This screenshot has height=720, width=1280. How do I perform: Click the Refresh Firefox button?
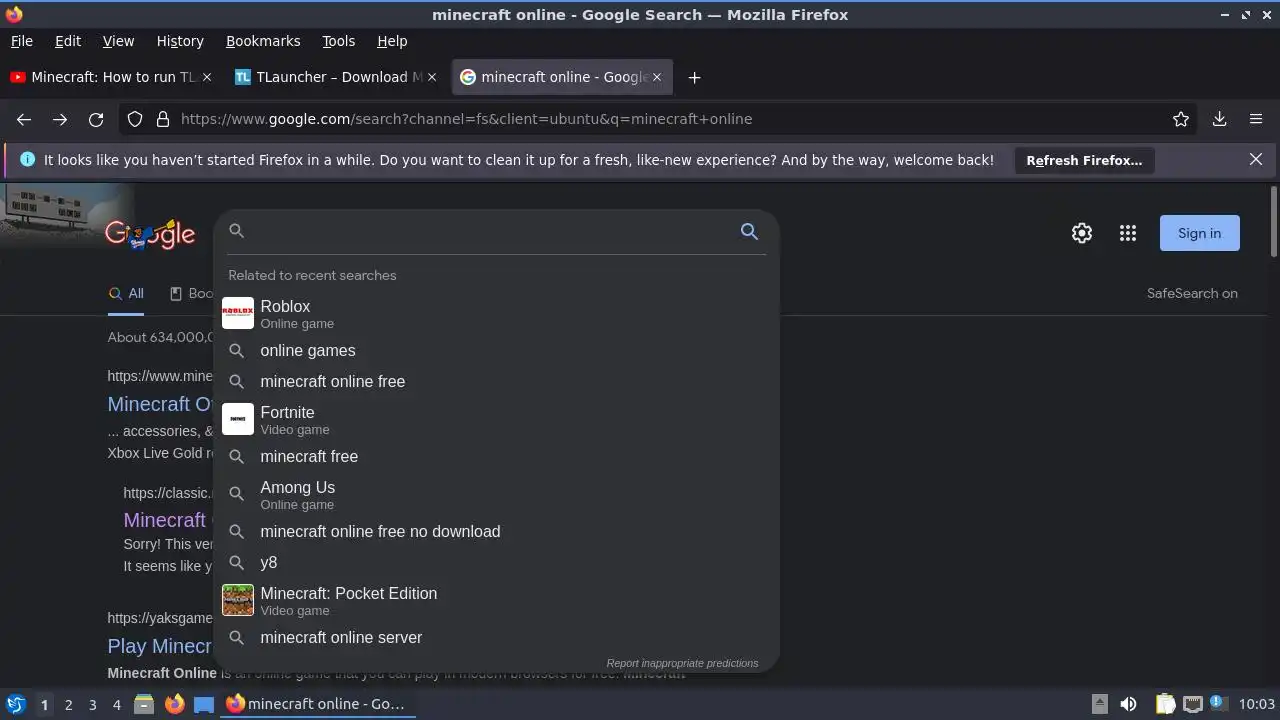click(1084, 160)
